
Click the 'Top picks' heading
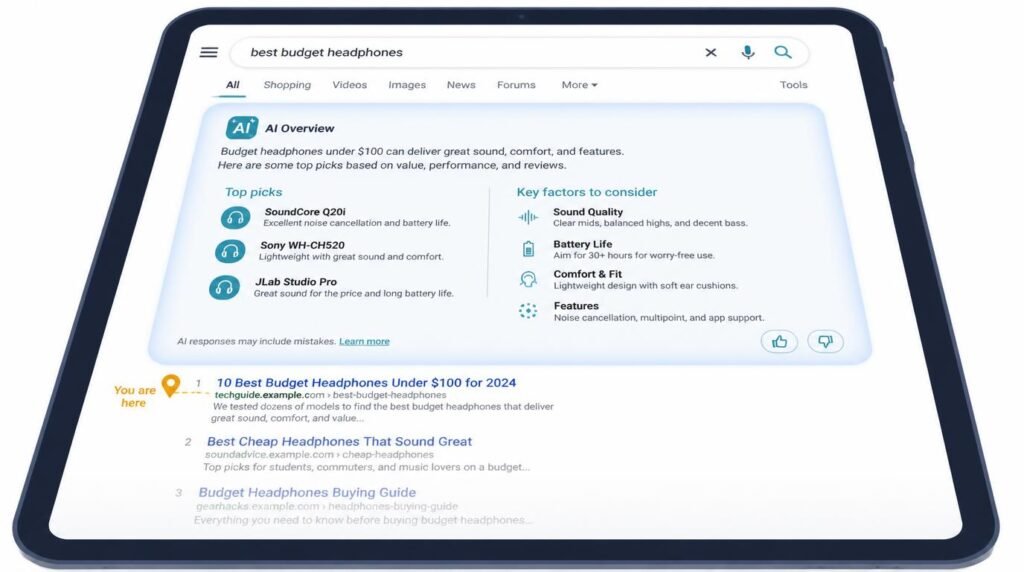pos(253,192)
